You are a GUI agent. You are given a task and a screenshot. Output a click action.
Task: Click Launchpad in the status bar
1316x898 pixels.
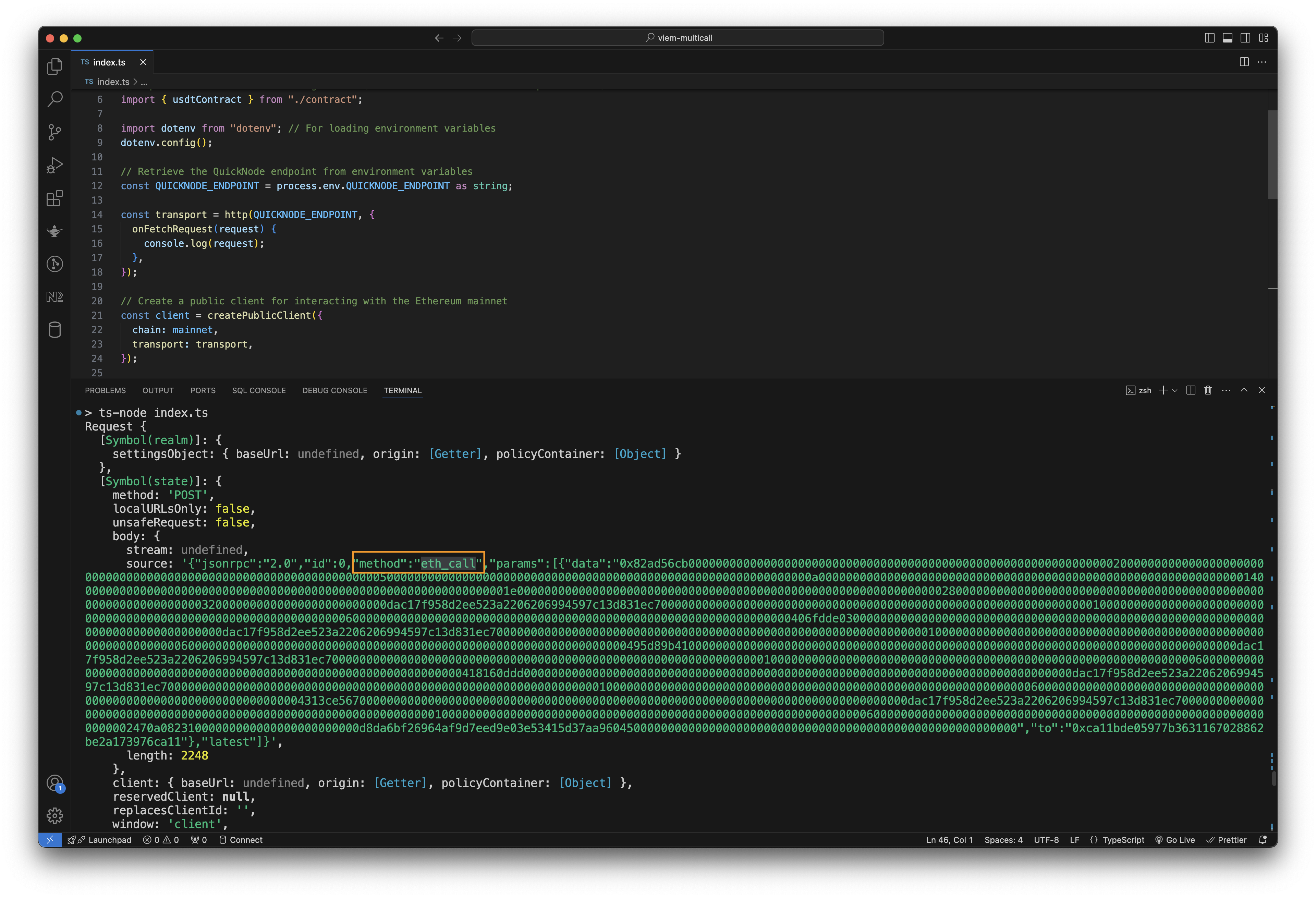(100, 840)
